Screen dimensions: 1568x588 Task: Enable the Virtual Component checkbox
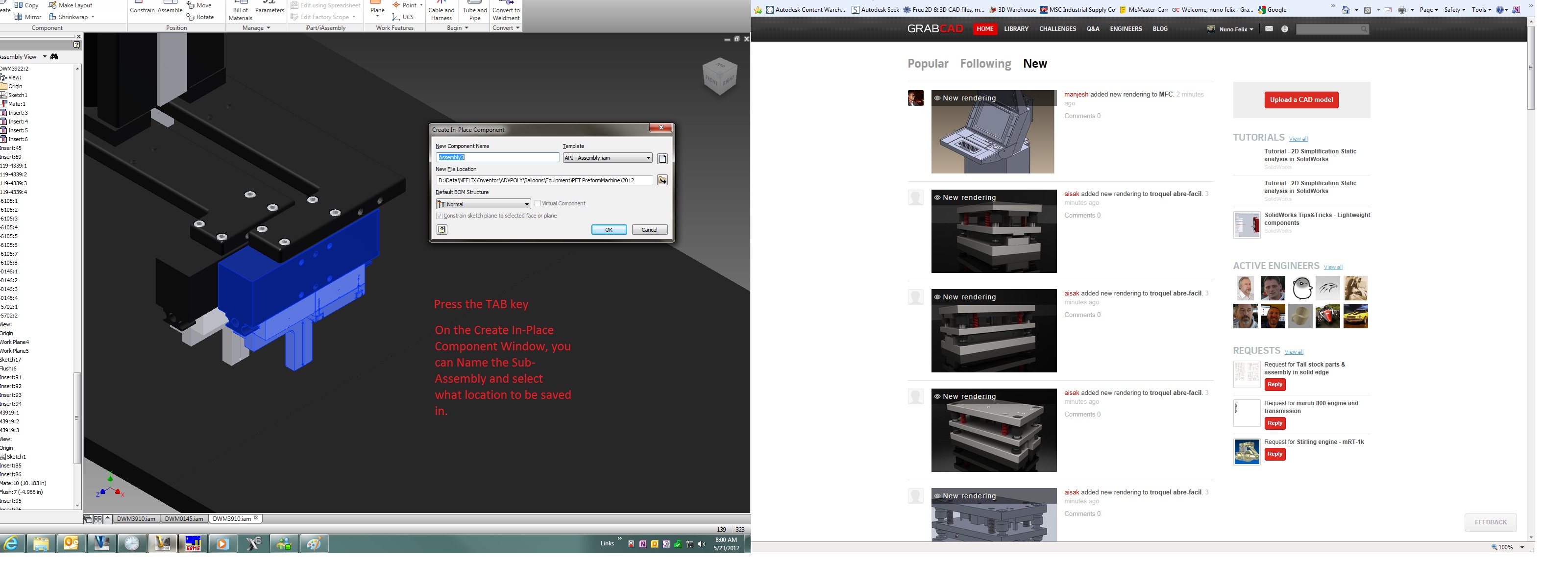pos(538,203)
